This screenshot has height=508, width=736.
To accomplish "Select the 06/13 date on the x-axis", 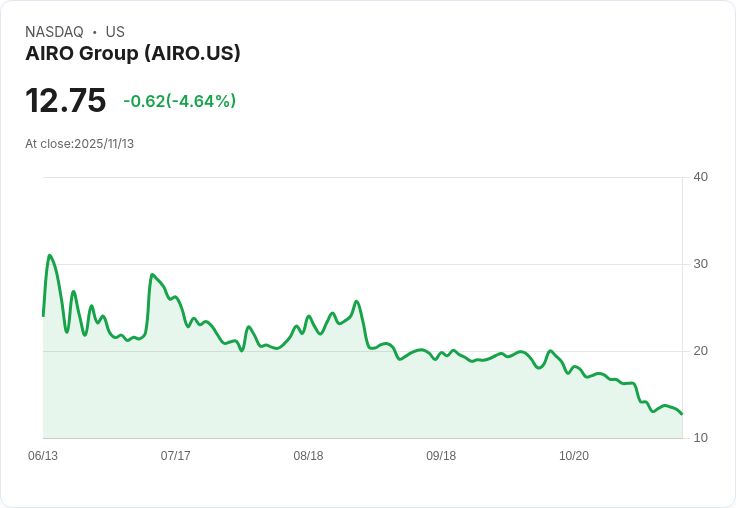I will pyautogui.click(x=43, y=456).
